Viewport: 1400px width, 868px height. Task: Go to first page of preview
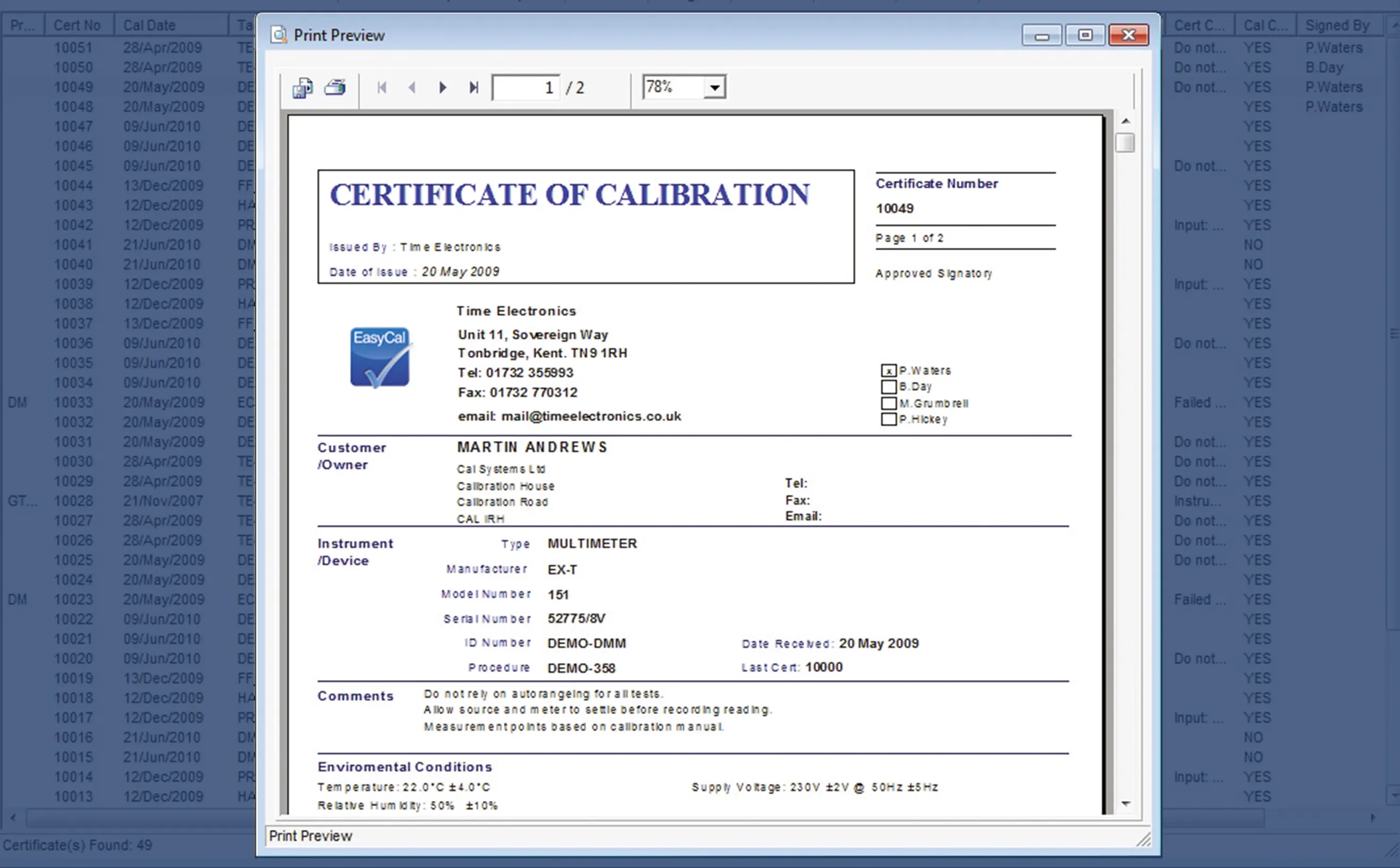pos(382,88)
